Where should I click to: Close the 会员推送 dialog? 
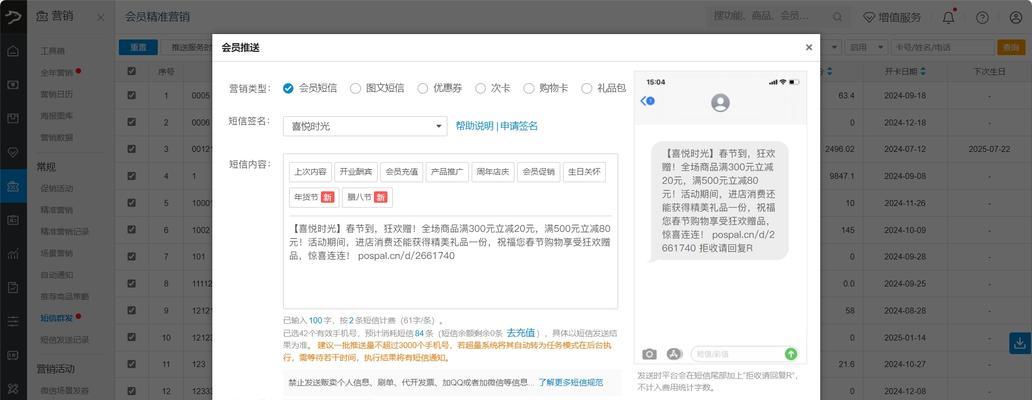(809, 47)
